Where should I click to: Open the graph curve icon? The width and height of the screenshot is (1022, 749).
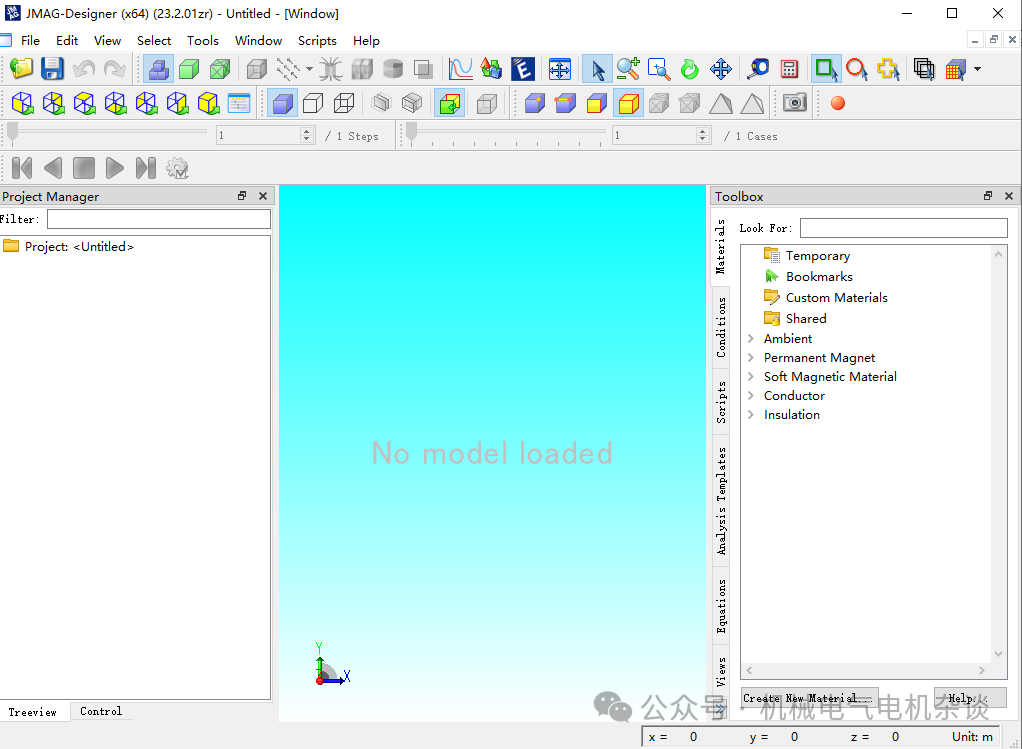click(461, 68)
